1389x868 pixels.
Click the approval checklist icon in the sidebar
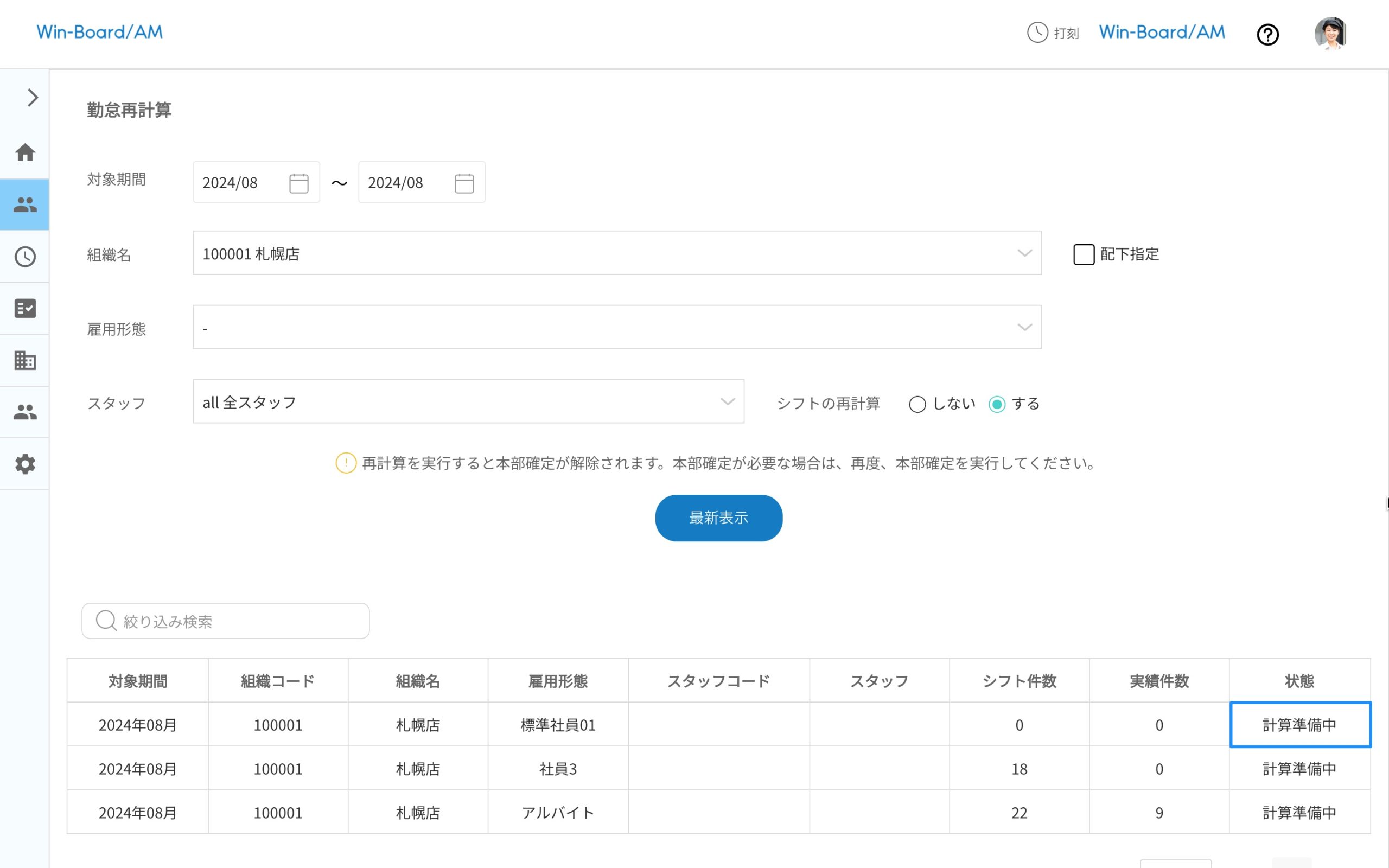tap(26, 309)
